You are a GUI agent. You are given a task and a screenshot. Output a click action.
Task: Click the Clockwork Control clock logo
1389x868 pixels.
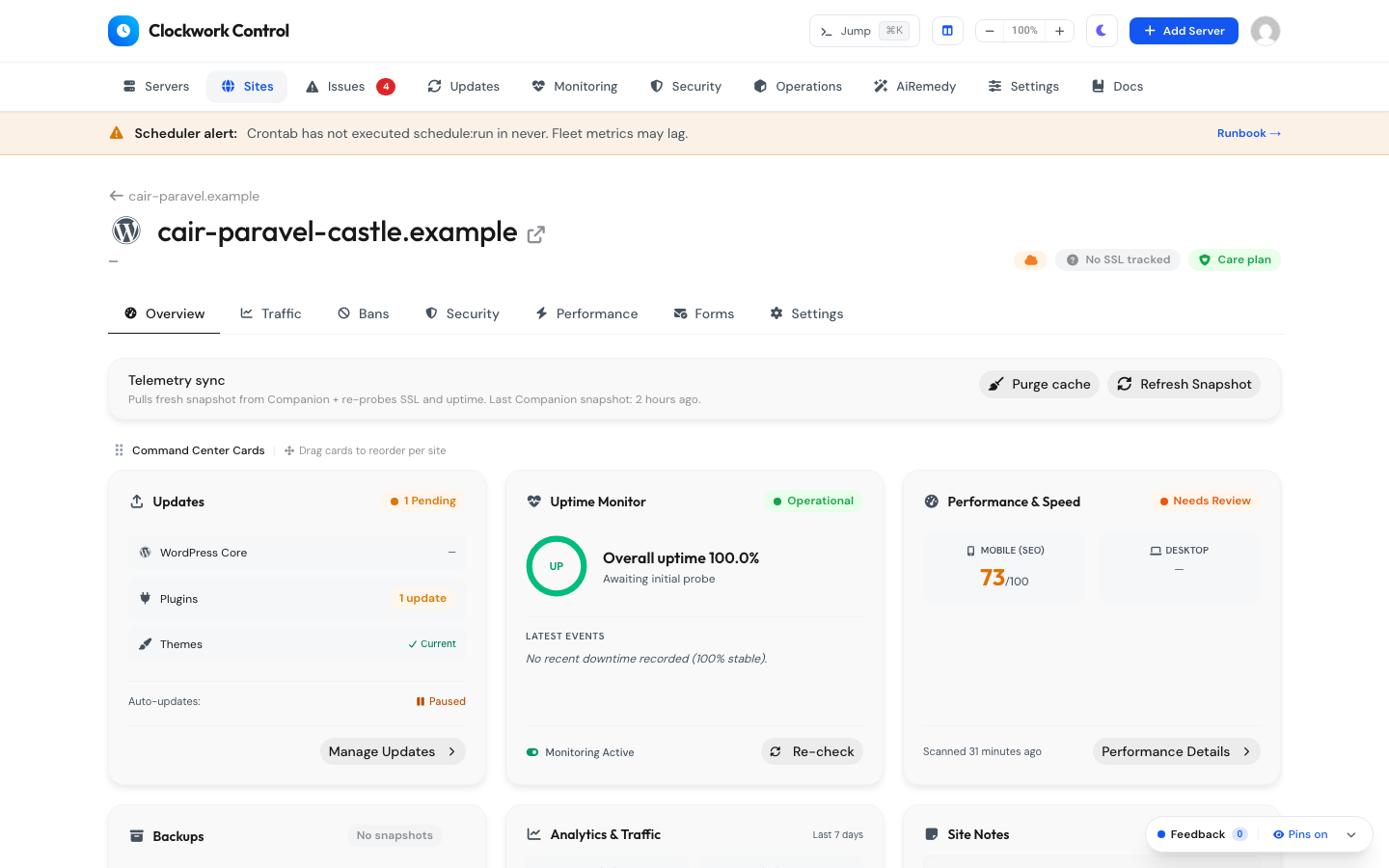pos(123,31)
